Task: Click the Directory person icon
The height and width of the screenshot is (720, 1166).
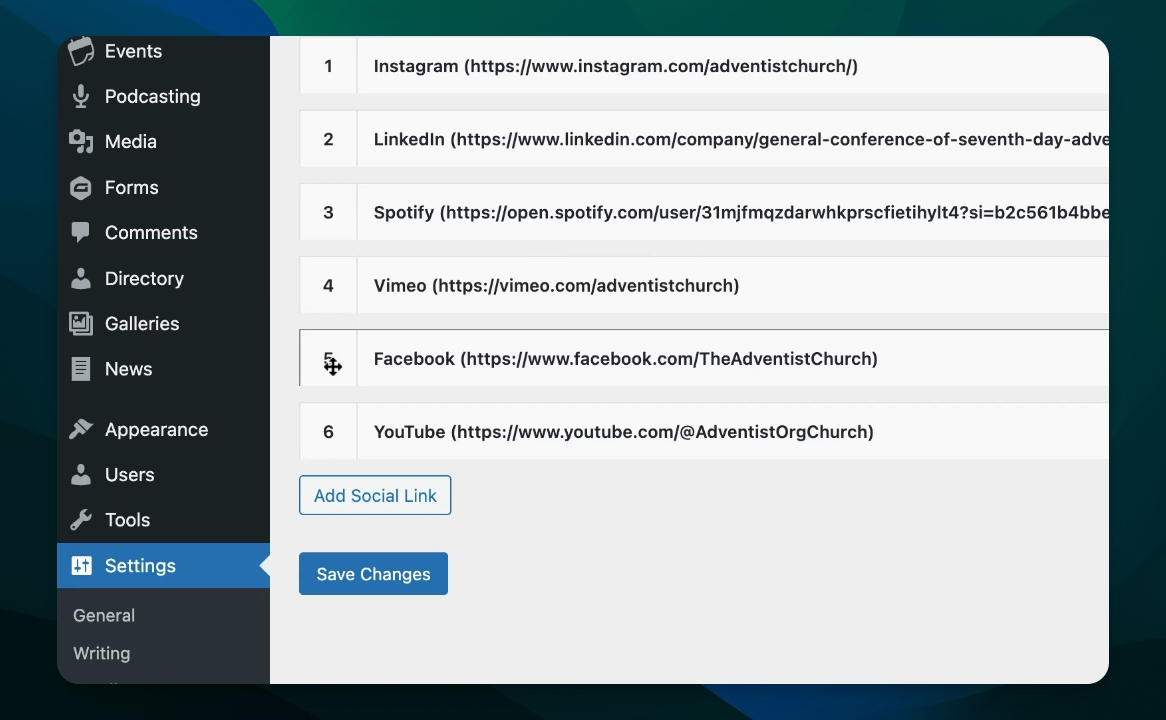Action: (x=81, y=278)
